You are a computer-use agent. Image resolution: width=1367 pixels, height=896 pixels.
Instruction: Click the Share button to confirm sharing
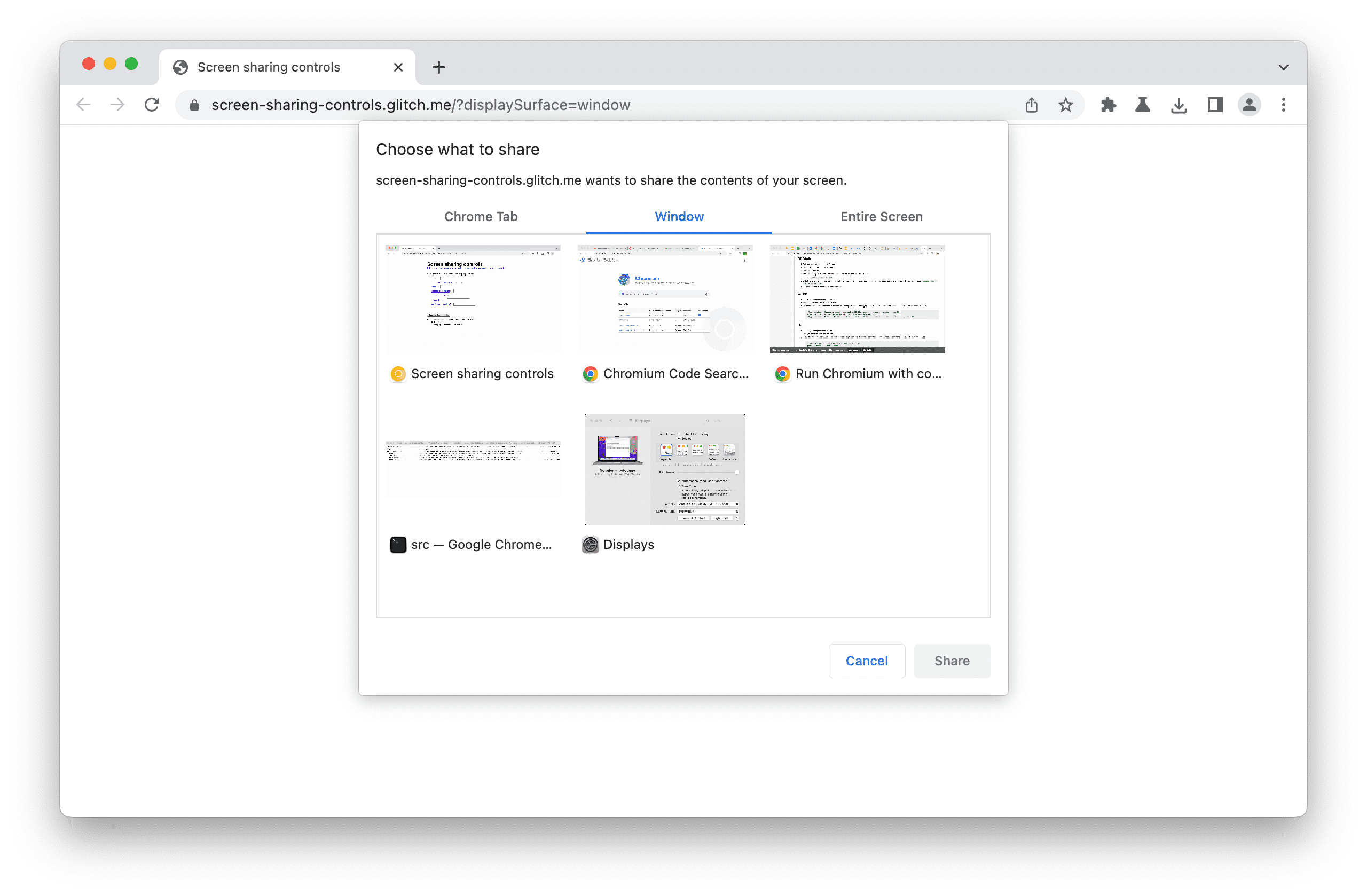click(x=951, y=659)
